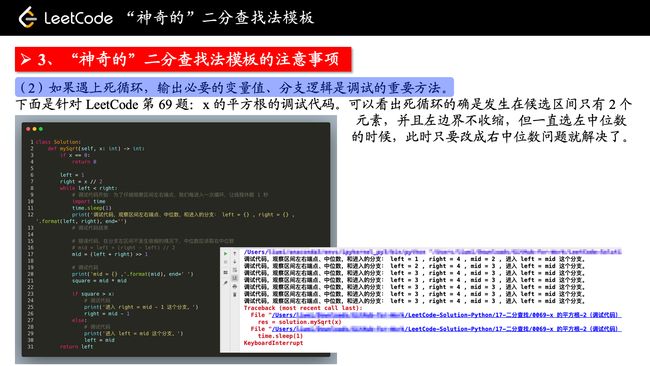The width and height of the screenshot is (650, 366).
Task: Click the green zoom dot on the code window
Action: tap(41, 129)
